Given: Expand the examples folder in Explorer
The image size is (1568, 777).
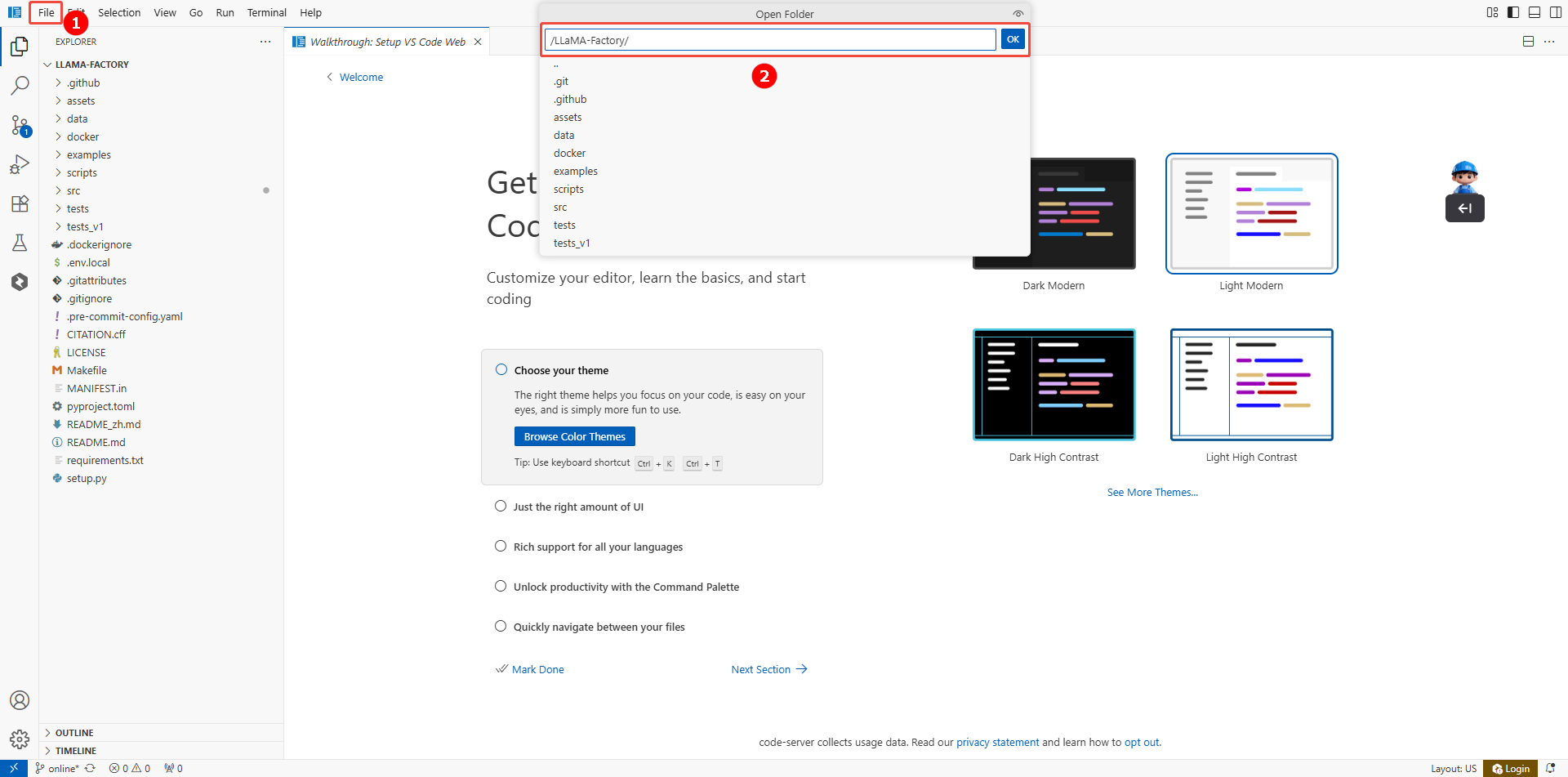Looking at the screenshot, I should pos(88,154).
